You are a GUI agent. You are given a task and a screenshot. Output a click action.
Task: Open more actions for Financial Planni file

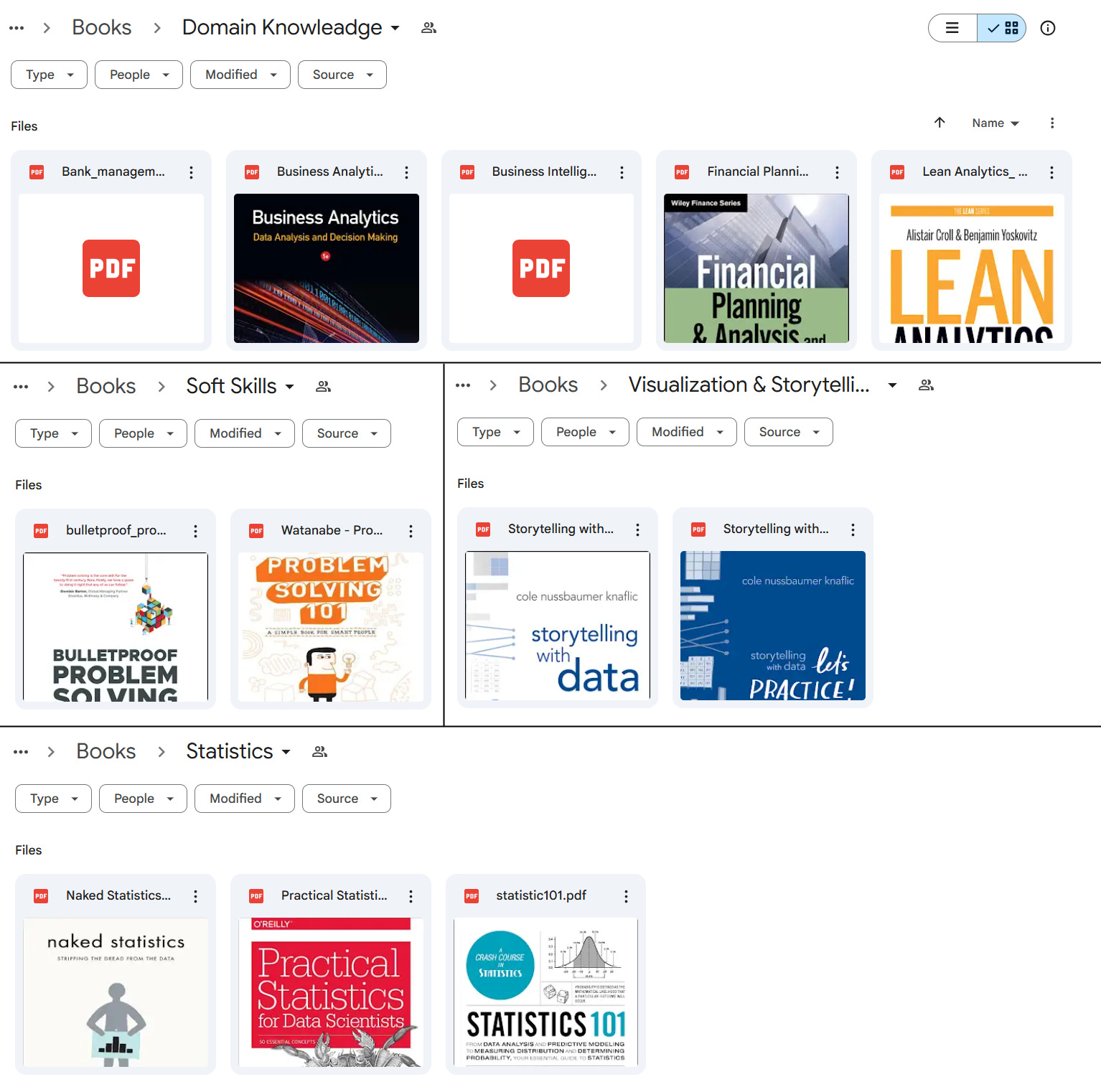click(x=837, y=172)
